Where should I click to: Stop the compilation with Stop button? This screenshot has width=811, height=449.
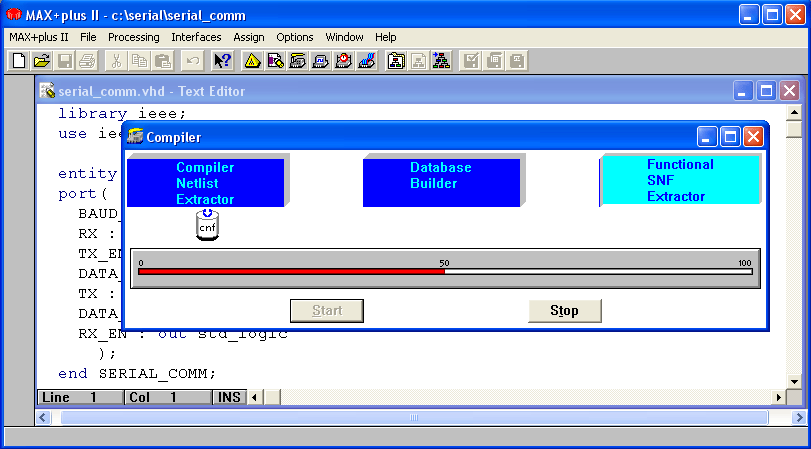pyautogui.click(x=565, y=311)
